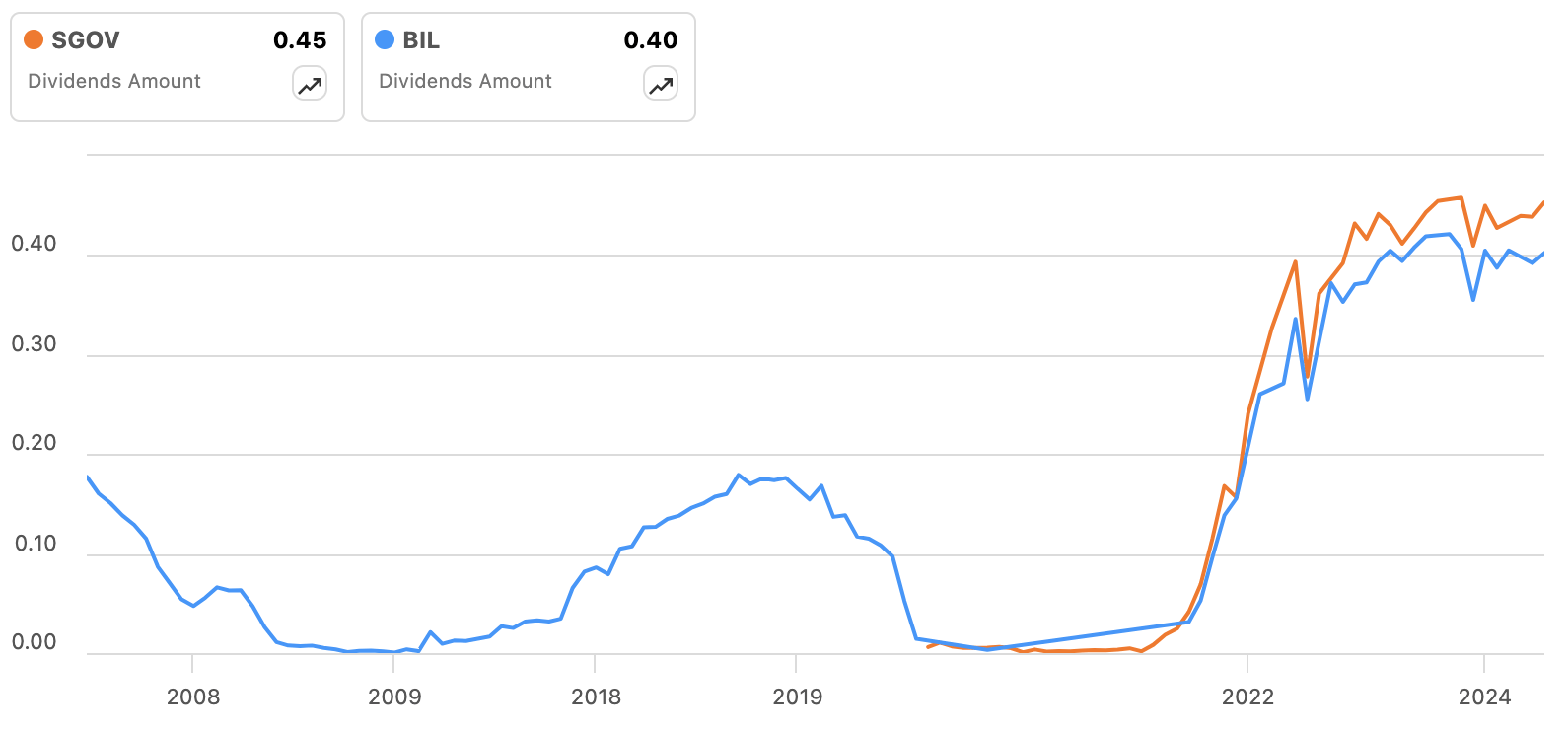1568x734 pixels.
Task: Click the orange SGOV color dot
Action: click(x=34, y=39)
